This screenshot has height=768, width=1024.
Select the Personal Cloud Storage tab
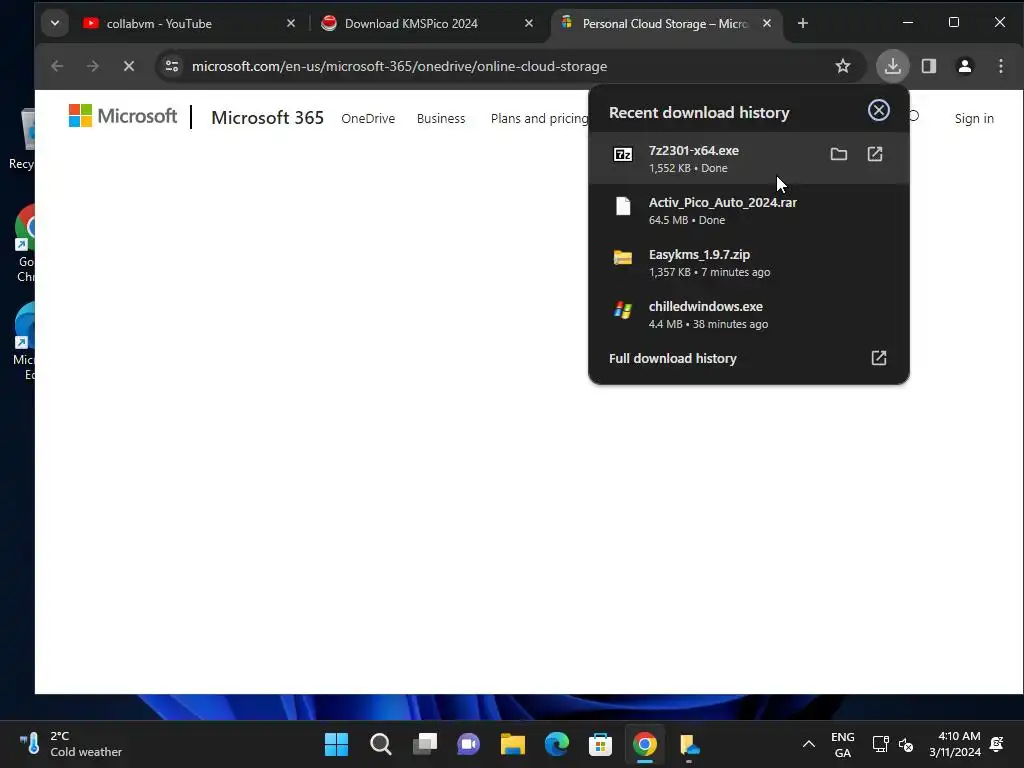(x=666, y=24)
